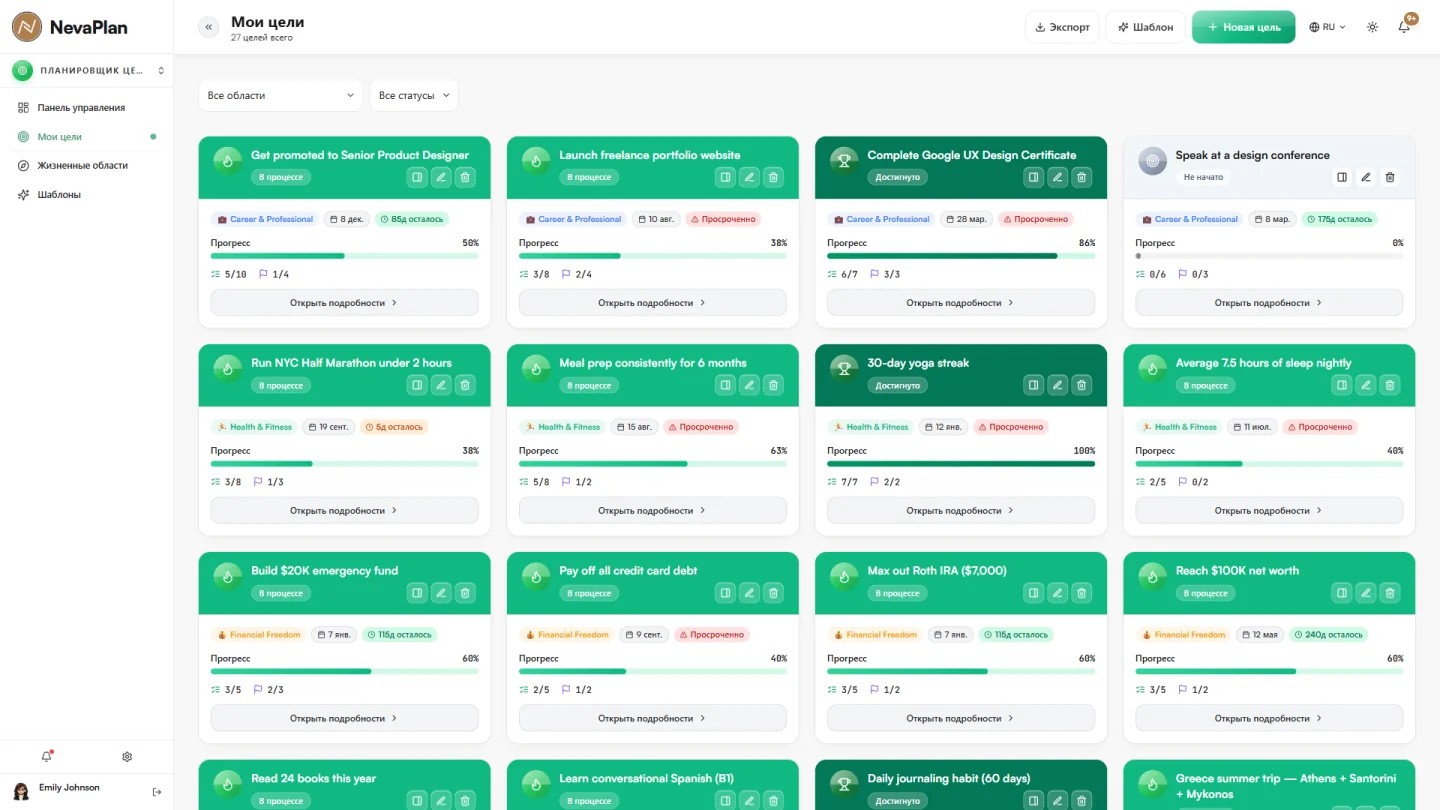Click progress bar of Launch freelance portfolio website
1440x810 pixels.
[x=652, y=256]
